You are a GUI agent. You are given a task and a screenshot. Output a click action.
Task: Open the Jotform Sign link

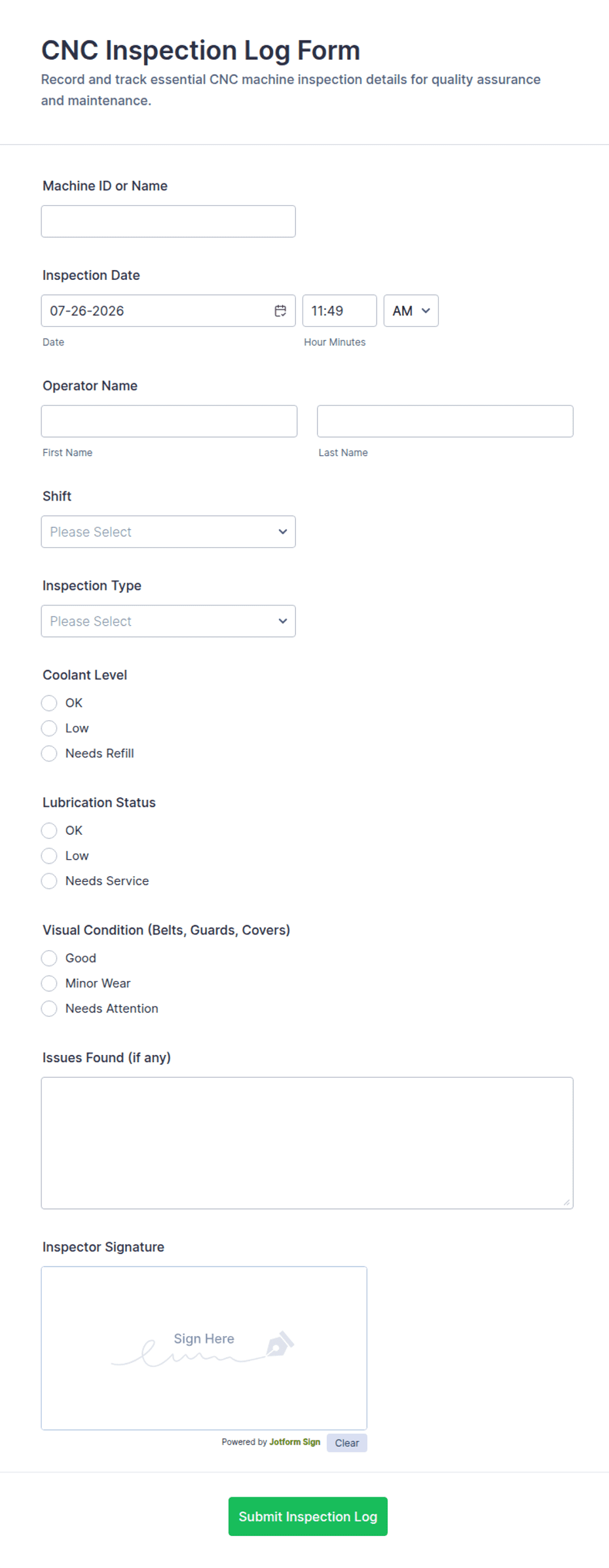point(295,1442)
